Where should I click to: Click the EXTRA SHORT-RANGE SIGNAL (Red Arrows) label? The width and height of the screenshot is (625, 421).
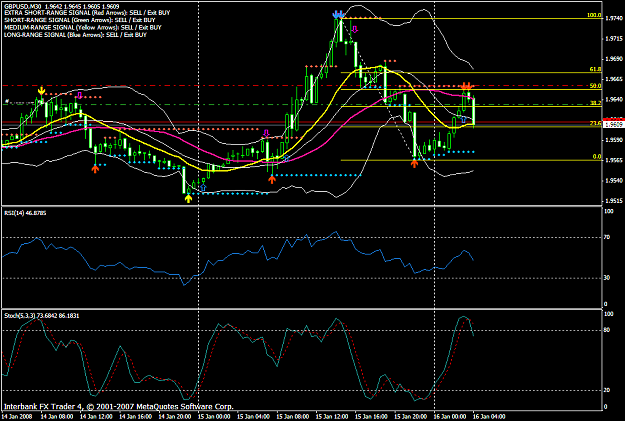pyautogui.click(x=87, y=13)
